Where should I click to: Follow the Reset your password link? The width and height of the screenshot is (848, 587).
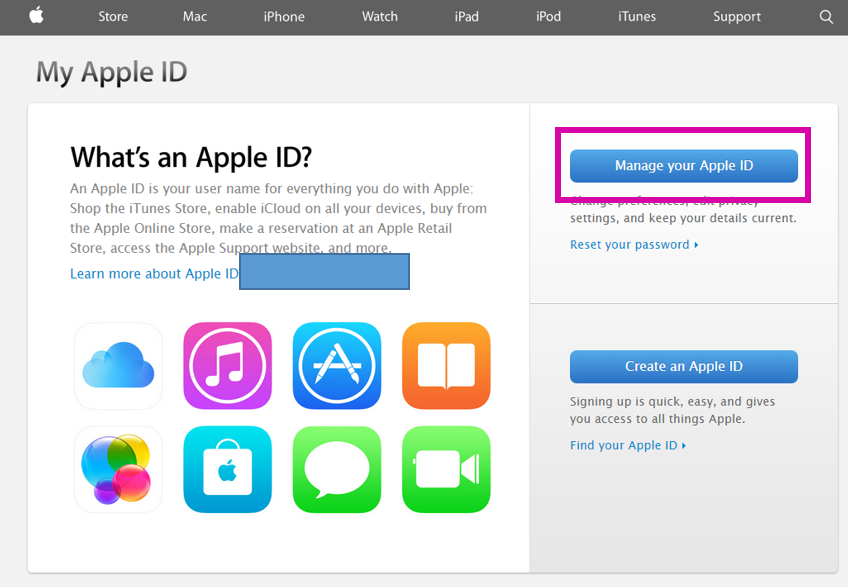(x=634, y=245)
